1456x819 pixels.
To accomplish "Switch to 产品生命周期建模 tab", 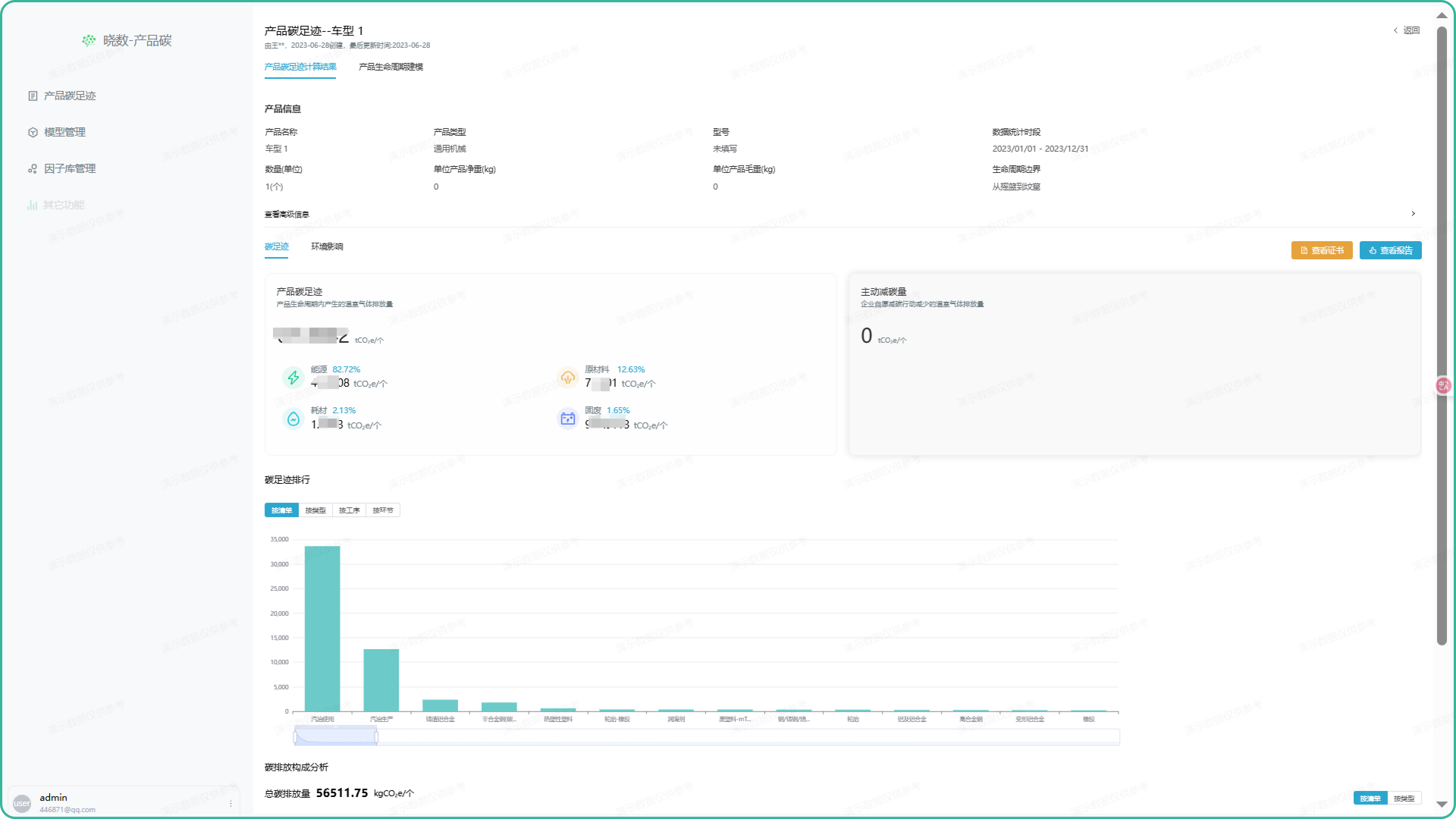I will coord(391,67).
